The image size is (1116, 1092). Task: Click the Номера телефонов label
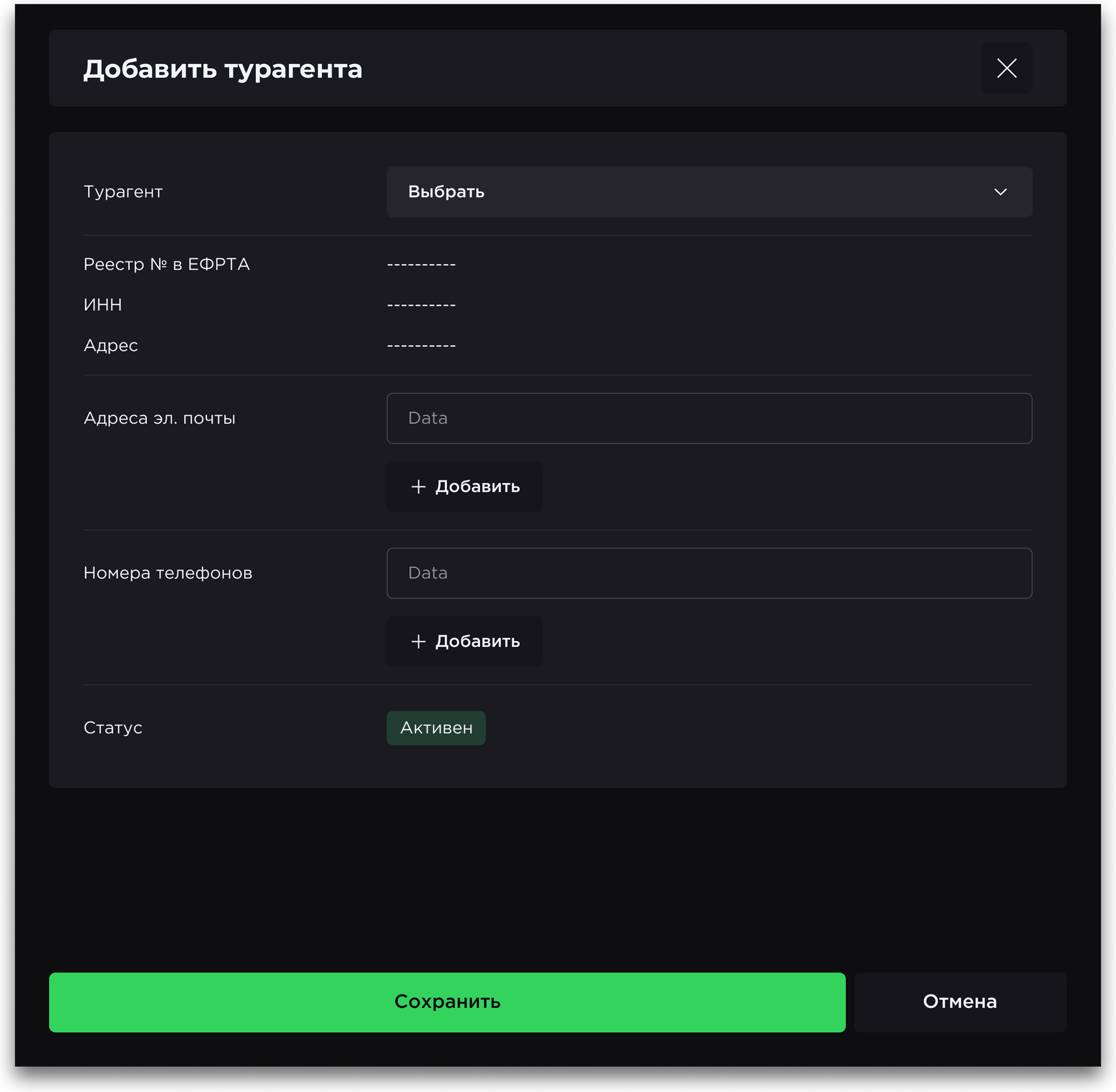tap(168, 573)
